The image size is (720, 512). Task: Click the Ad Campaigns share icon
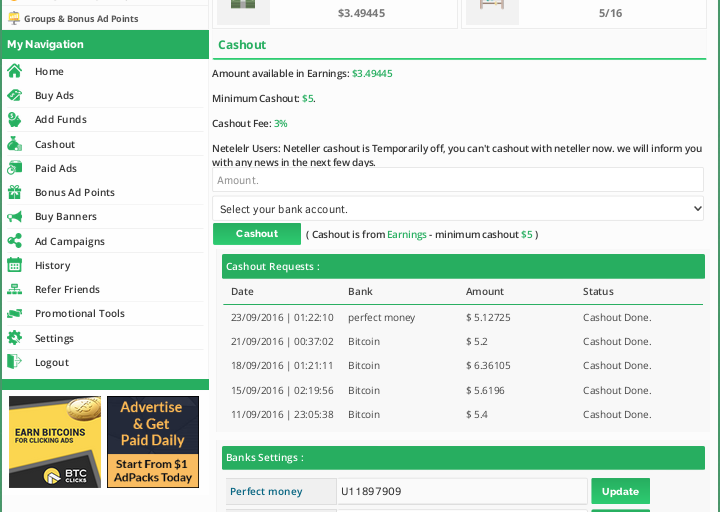click(14, 241)
